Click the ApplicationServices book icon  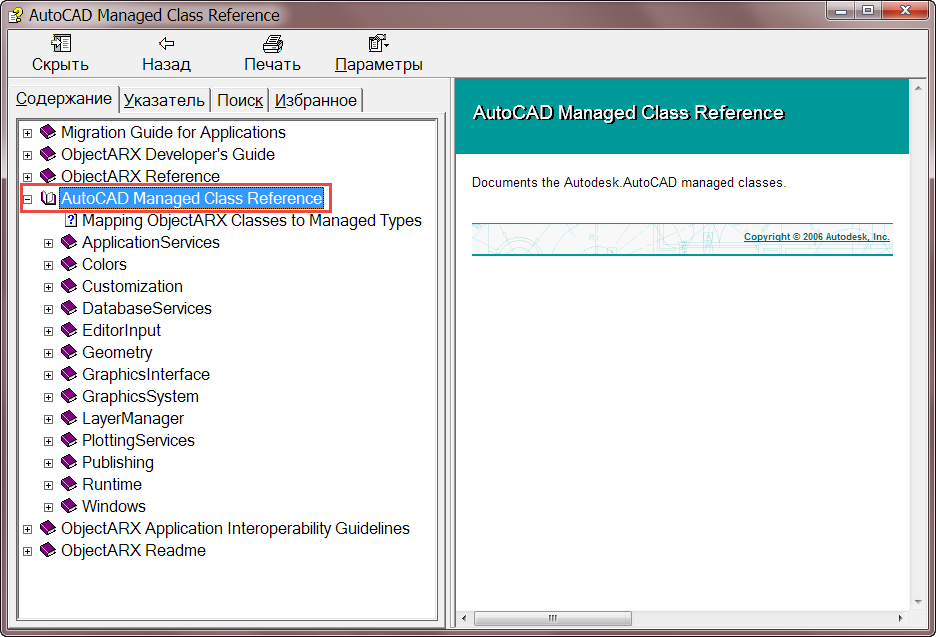(69, 242)
